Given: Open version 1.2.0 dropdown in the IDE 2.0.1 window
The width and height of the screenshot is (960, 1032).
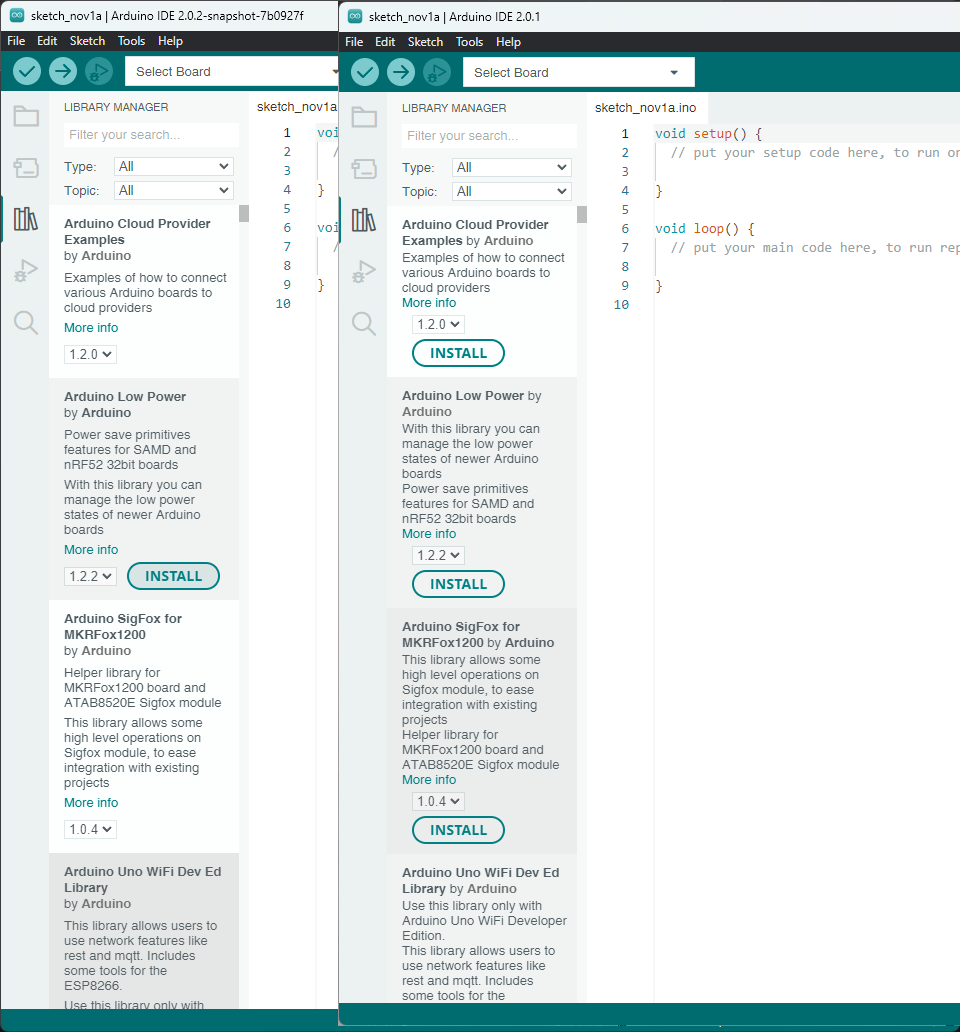Looking at the screenshot, I should (x=438, y=324).
